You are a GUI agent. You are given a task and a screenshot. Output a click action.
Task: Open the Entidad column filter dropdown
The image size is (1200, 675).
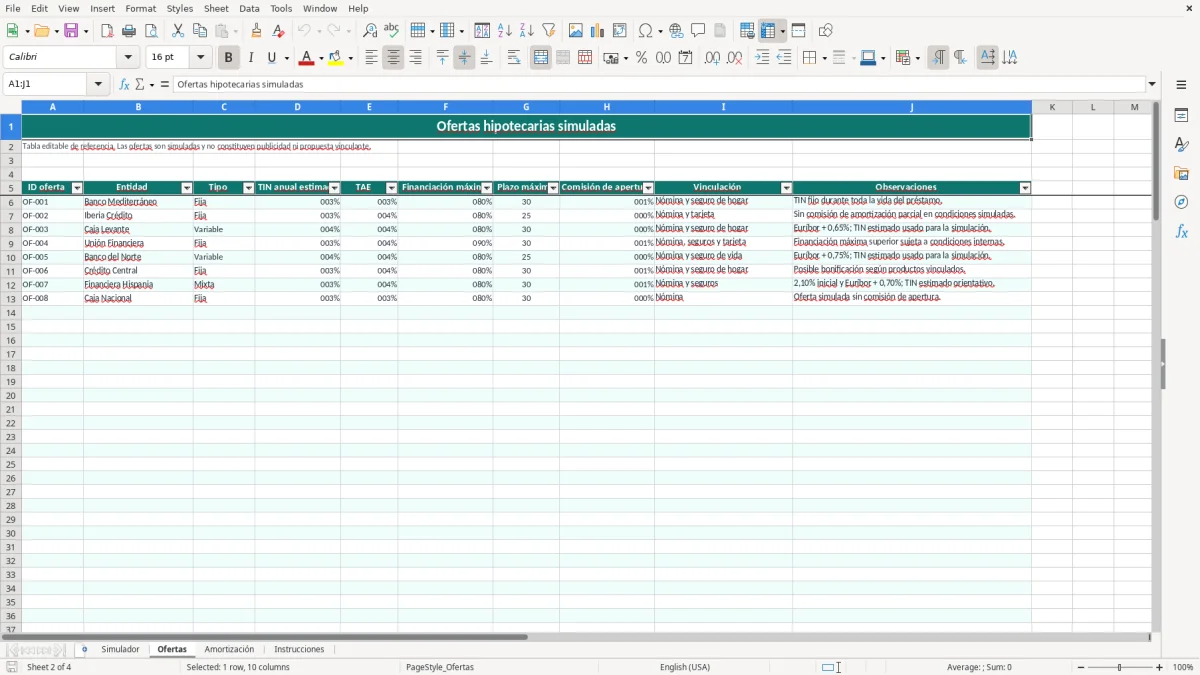(x=186, y=188)
